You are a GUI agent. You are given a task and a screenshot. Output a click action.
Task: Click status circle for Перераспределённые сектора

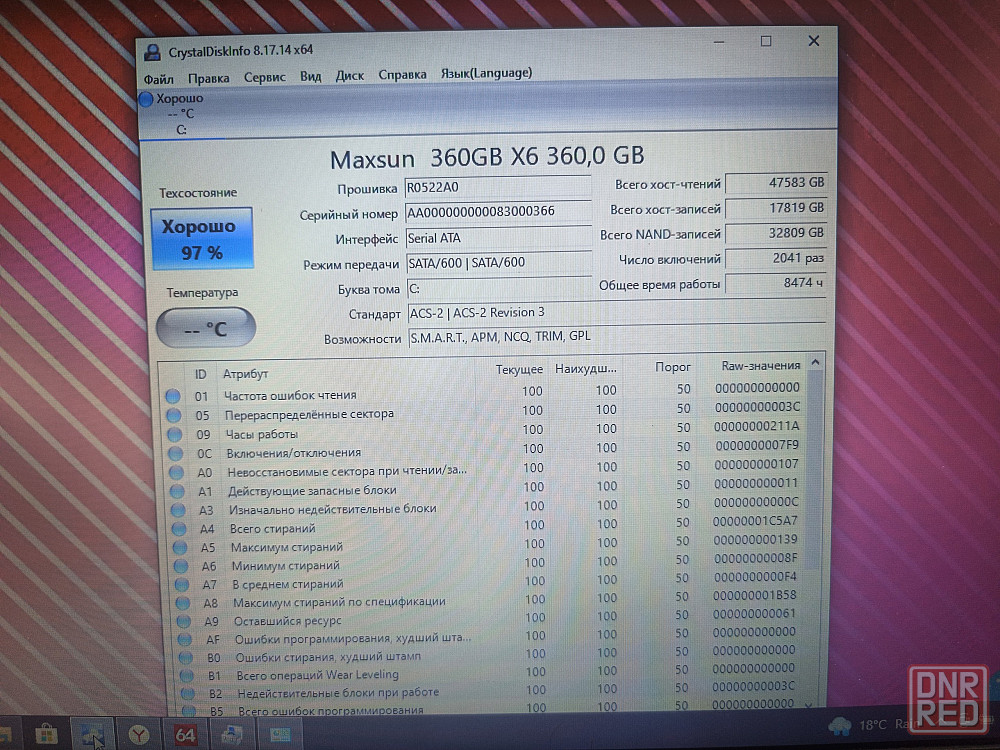click(x=173, y=415)
